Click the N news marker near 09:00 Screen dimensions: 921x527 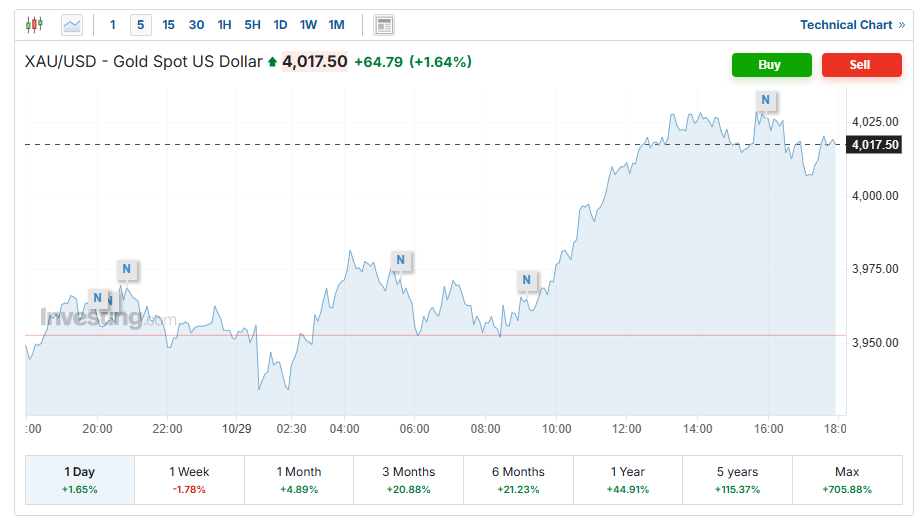[x=527, y=280]
